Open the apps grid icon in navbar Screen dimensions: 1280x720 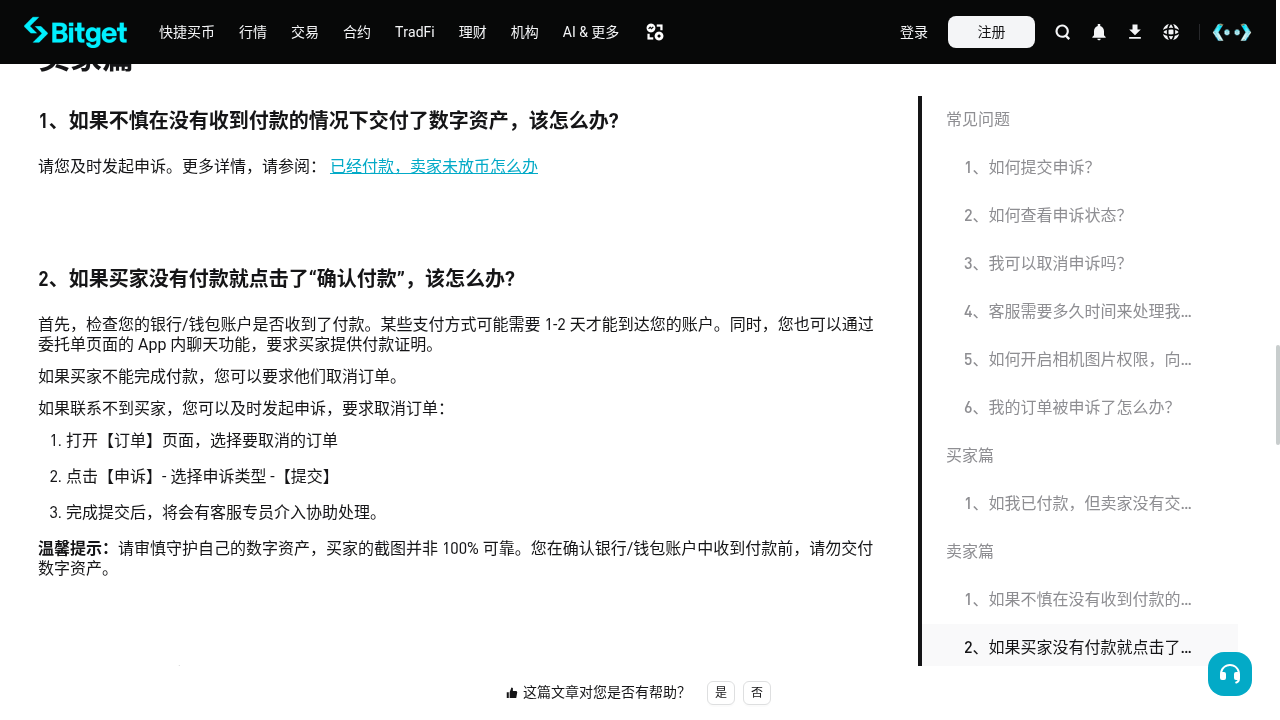(655, 32)
